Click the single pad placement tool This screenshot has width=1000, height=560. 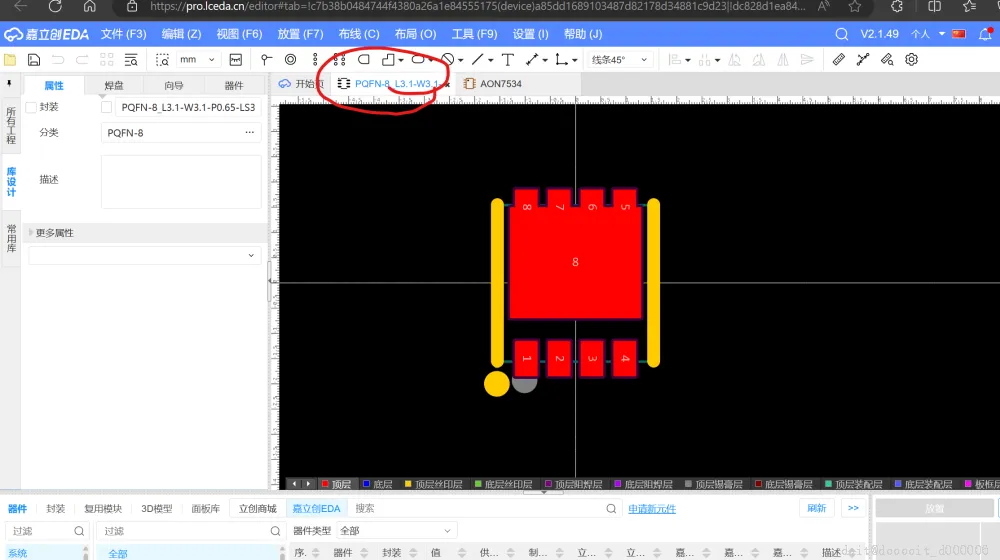tap(266, 60)
